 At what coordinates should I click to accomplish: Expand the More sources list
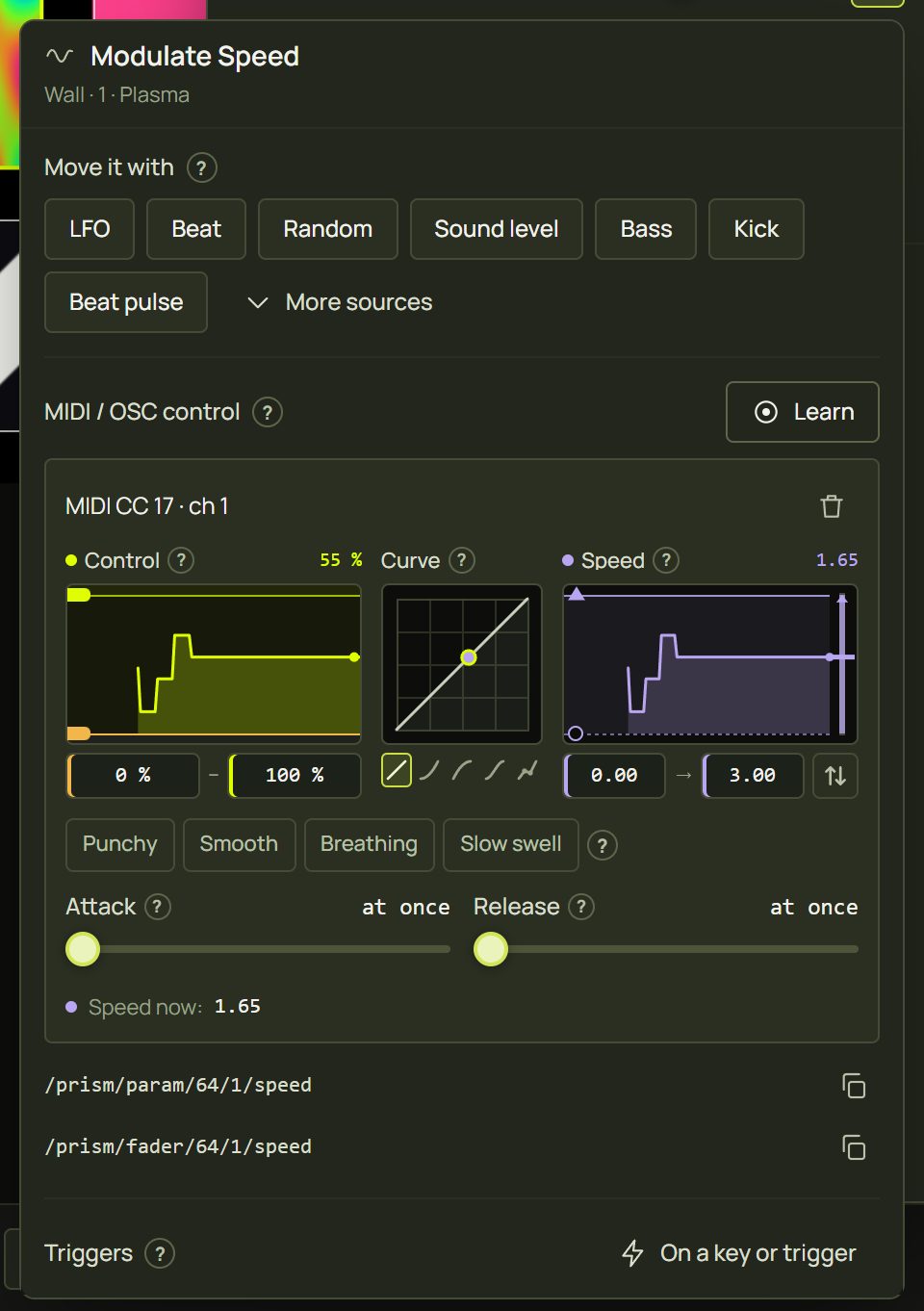340,302
